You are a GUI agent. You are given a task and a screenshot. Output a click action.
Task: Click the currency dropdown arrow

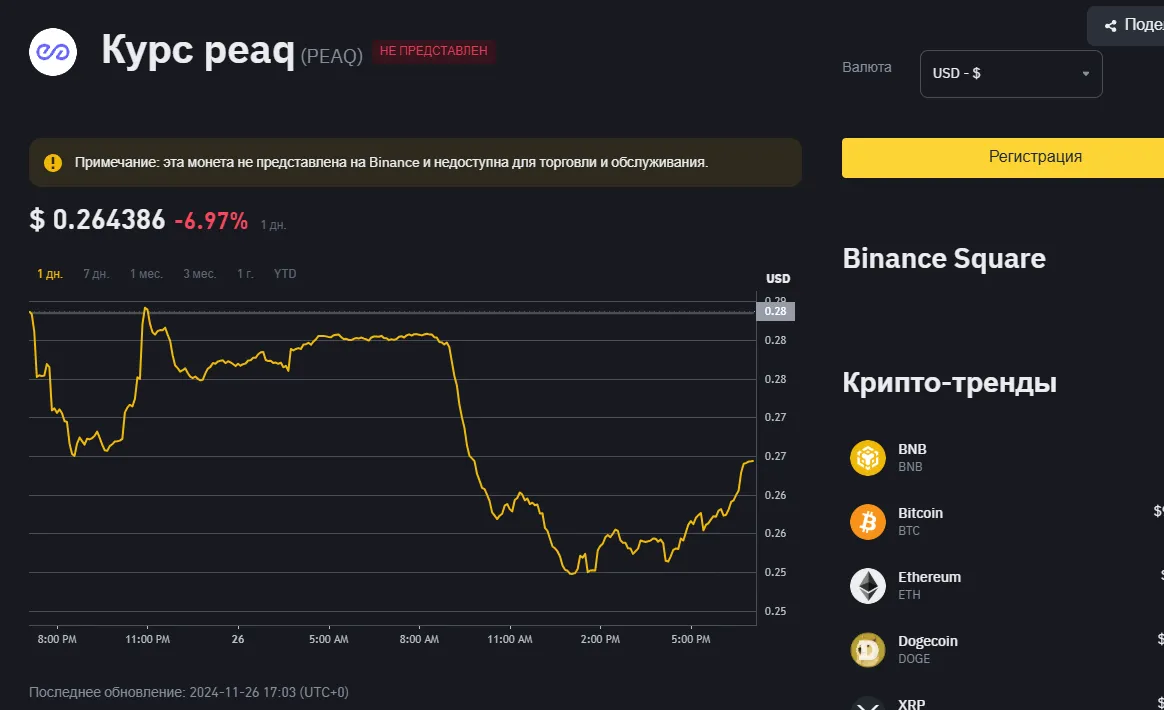[1085, 74]
